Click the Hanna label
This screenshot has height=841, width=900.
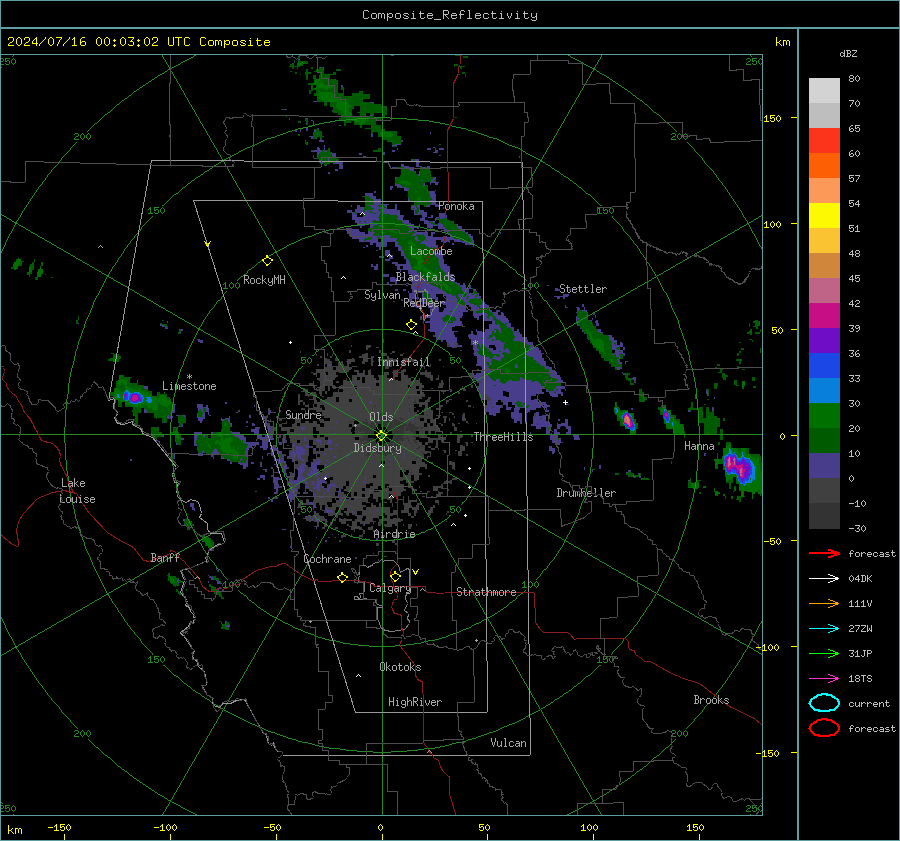pos(699,446)
